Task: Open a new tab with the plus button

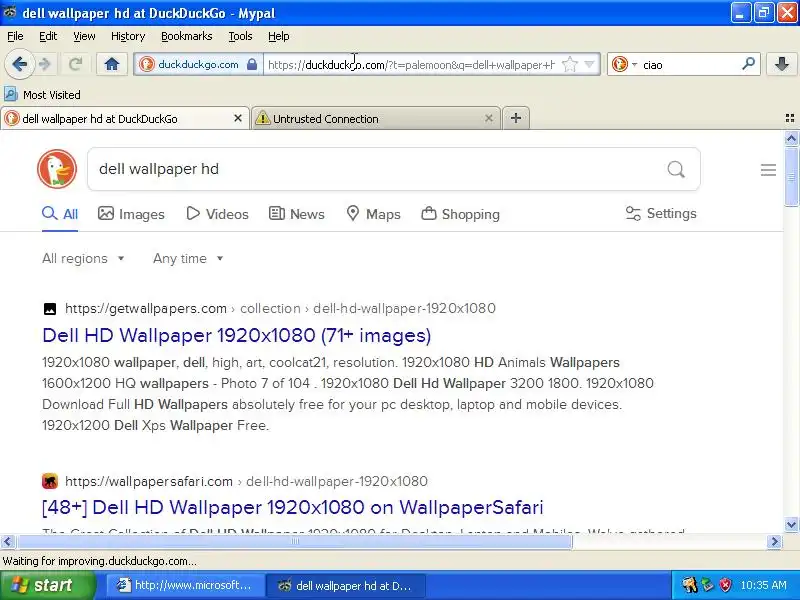Action: [x=516, y=118]
